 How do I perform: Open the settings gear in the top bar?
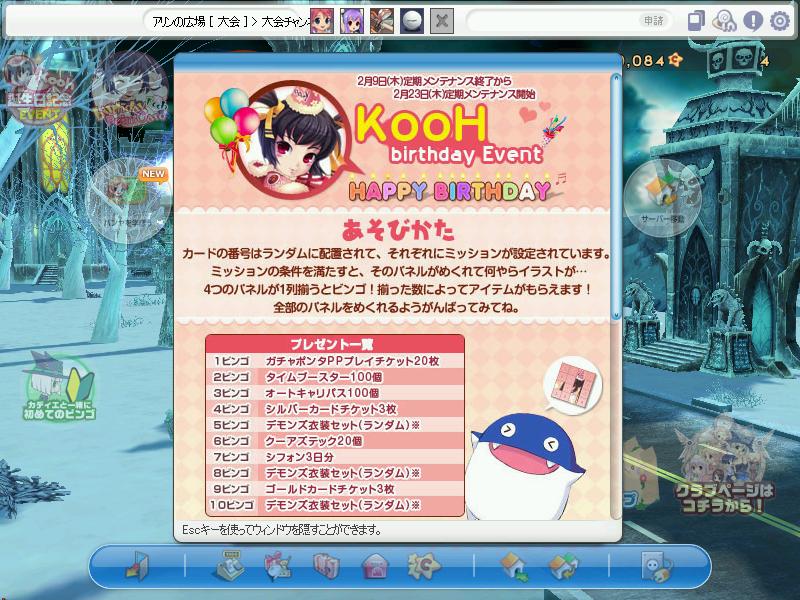click(x=779, y=21)
